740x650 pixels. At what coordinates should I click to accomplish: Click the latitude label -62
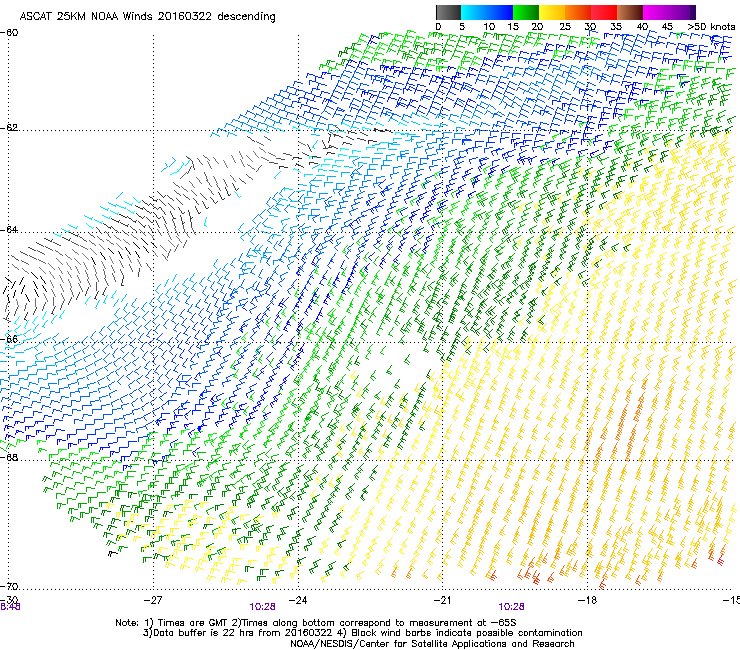(9, 128)
